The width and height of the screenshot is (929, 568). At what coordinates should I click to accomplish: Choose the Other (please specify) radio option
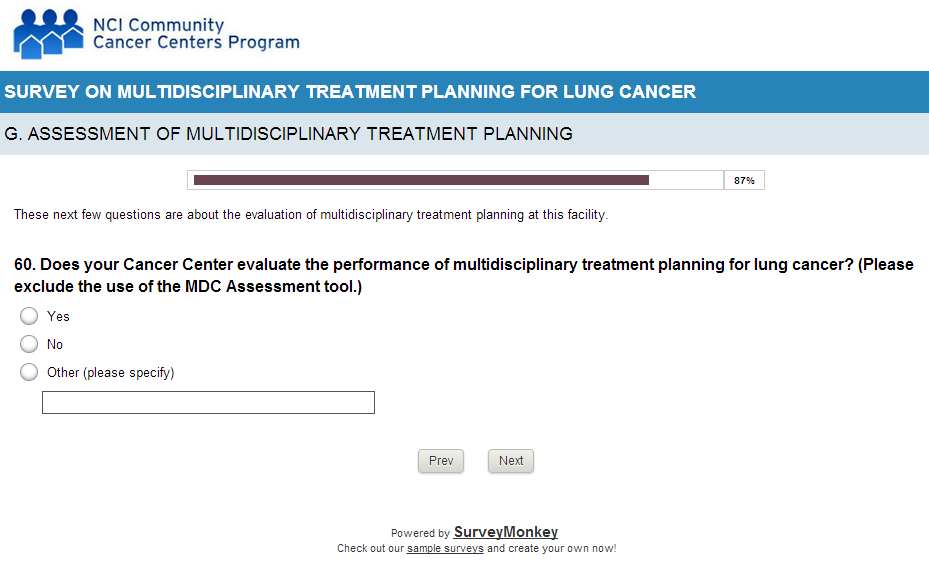tap(29, 372)
